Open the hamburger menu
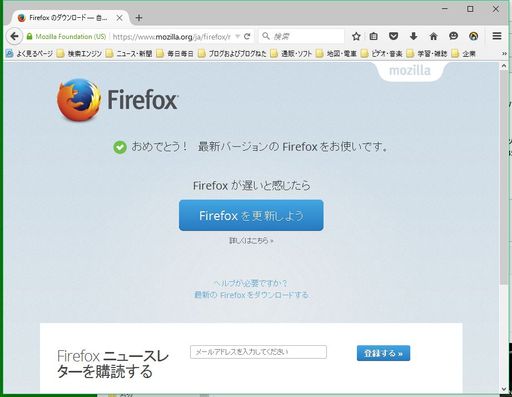This screenshot has height=397, width=512. tap(497, 36)
